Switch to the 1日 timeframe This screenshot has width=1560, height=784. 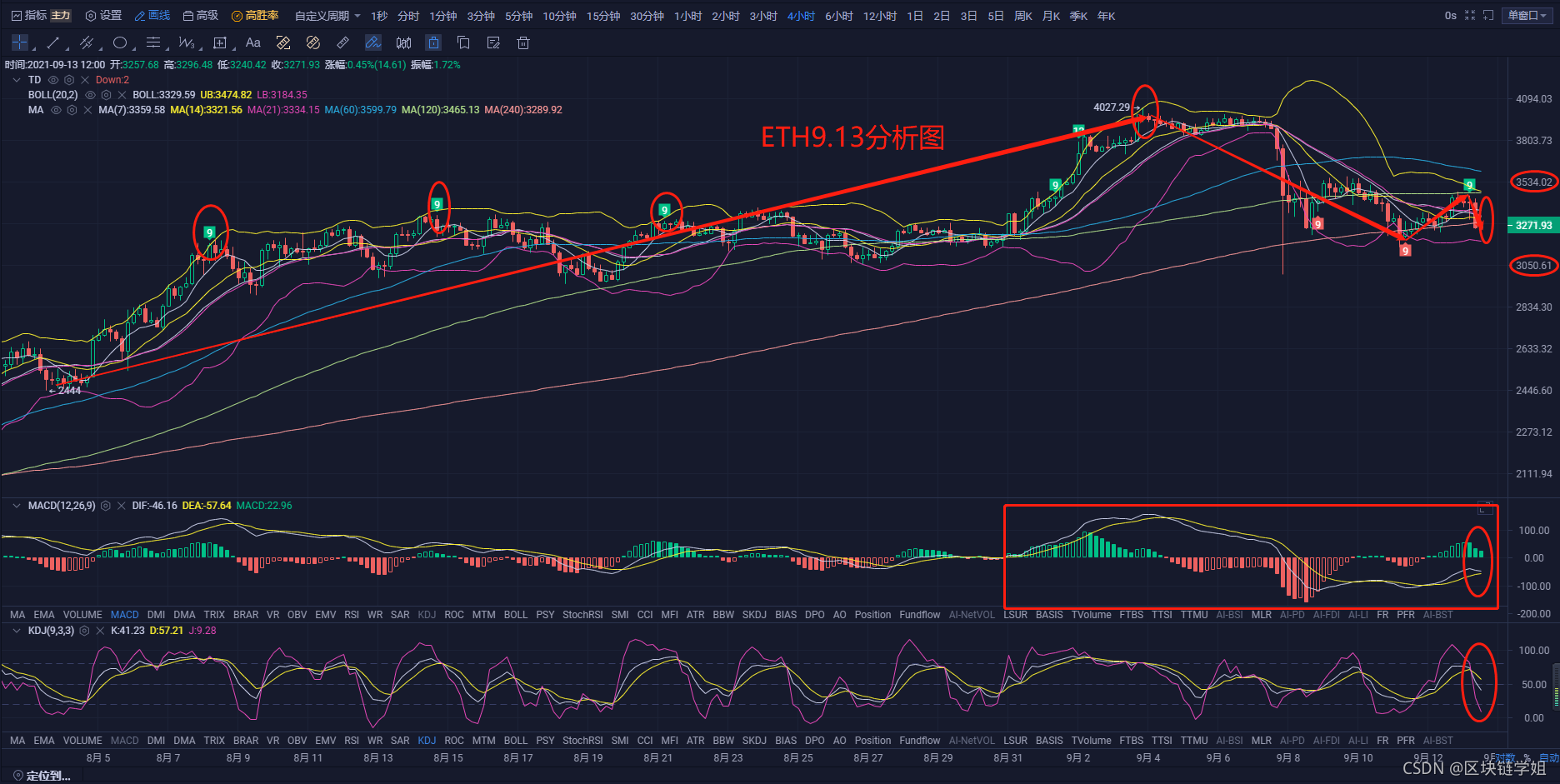click(915, 16)
